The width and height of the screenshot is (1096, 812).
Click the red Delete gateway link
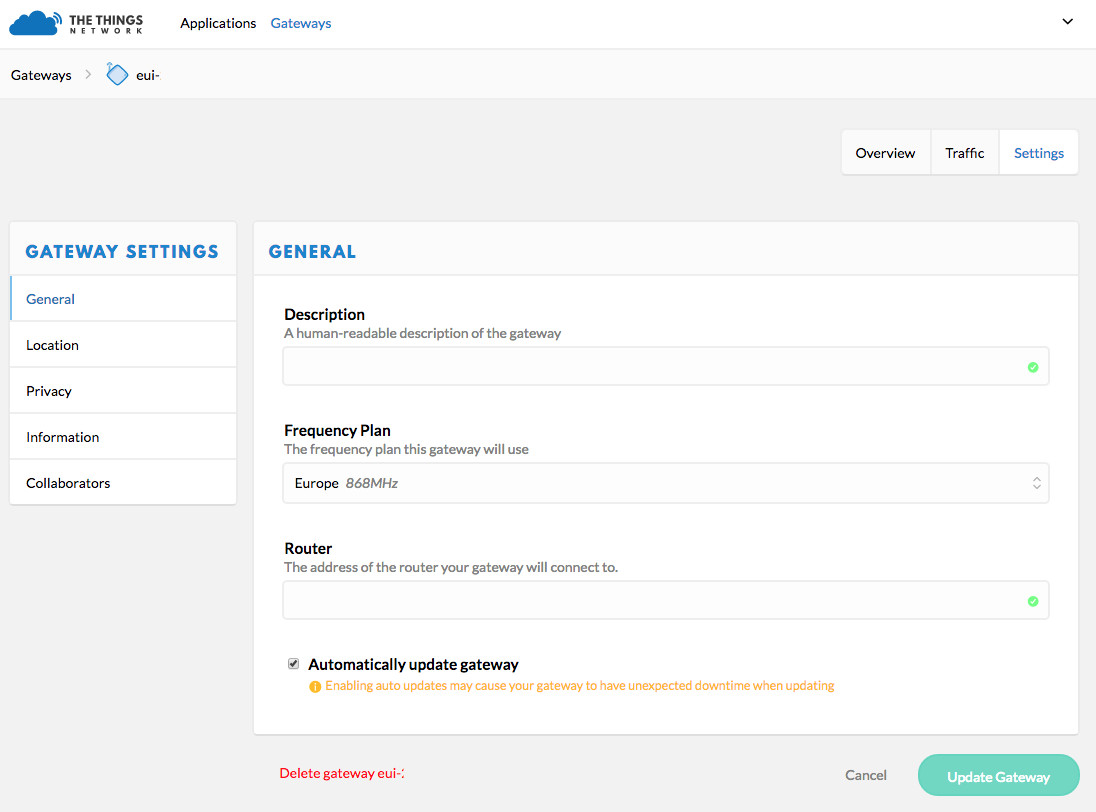(341, 773)
